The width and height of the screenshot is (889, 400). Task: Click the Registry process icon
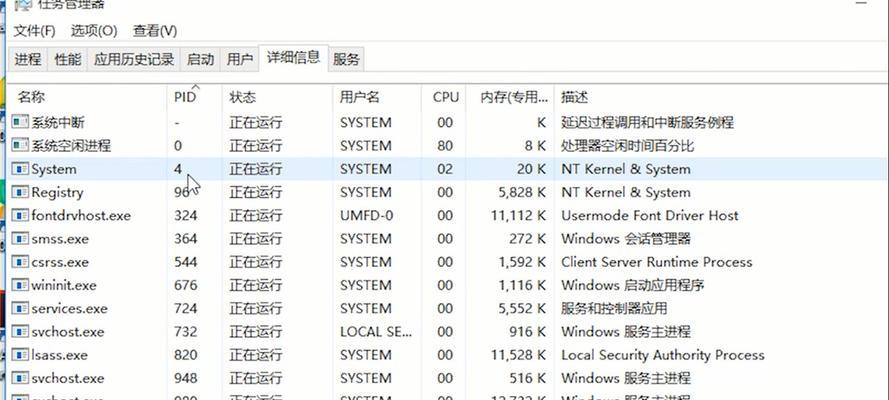[x=20, y=192]
